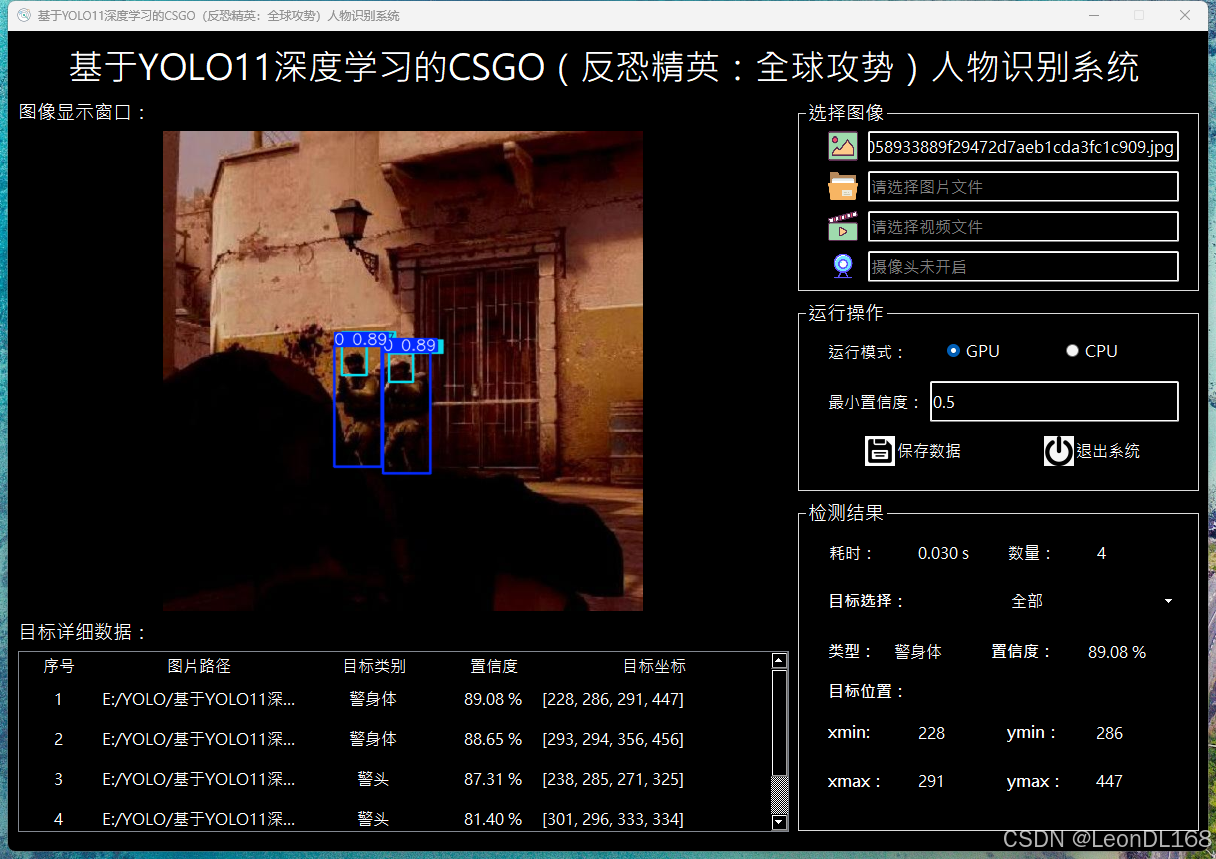Viewport: 1216px width, 859px height.
Task: Close the application window
Action: tap(1185, 15)
